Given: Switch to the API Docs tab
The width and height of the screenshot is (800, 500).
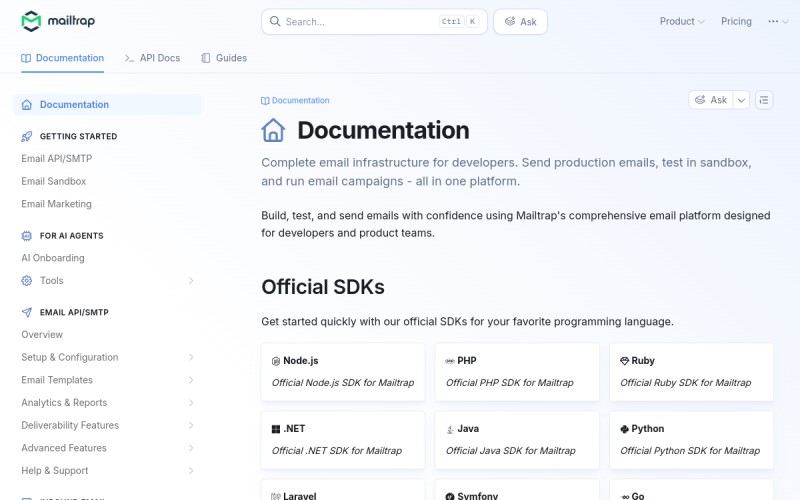Looking at the screenshot, I should (x=153, y=58).
